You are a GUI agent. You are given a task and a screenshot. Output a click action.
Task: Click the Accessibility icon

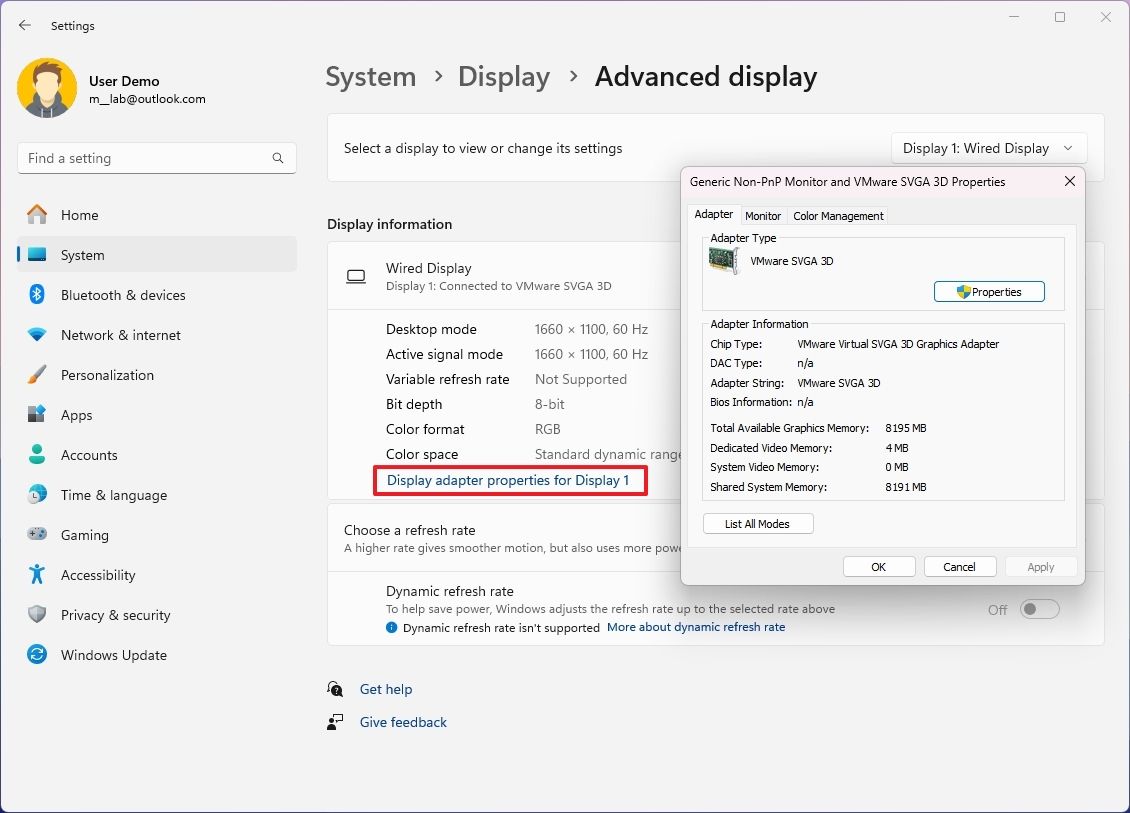pos(36,575)
